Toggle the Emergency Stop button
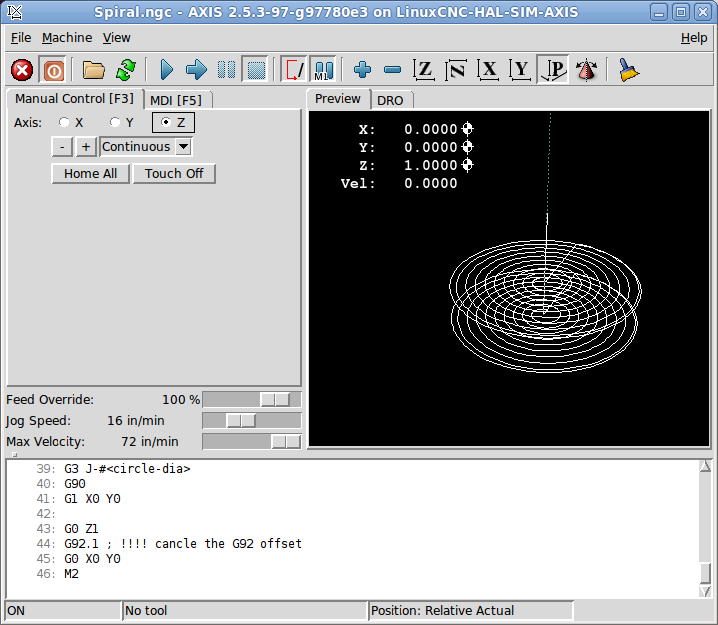The width and height of the screenshot is (718, 625). (x=22, y=71)
